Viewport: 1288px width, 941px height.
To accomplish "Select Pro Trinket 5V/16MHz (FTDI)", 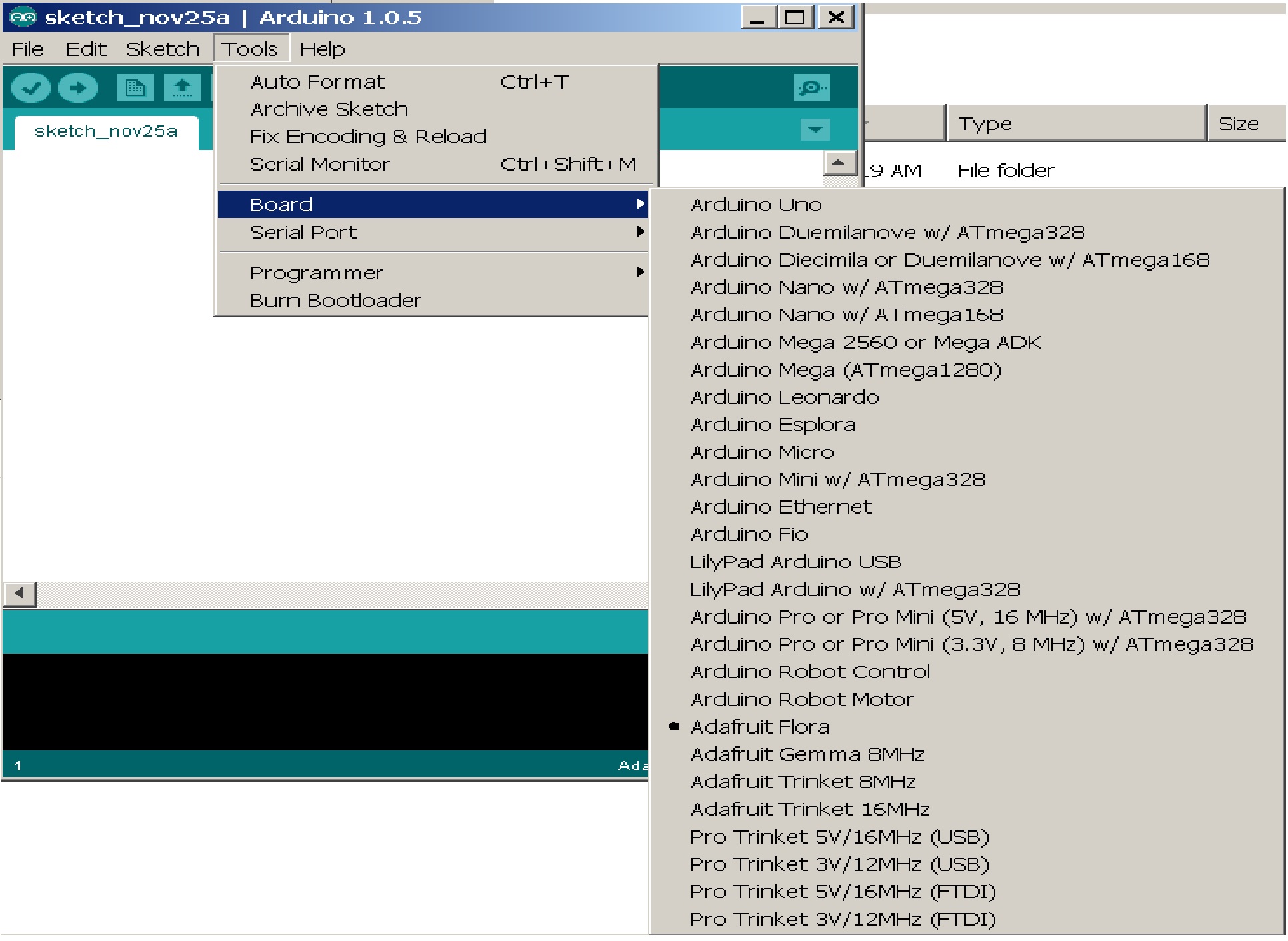I will (x=967, y=892).
